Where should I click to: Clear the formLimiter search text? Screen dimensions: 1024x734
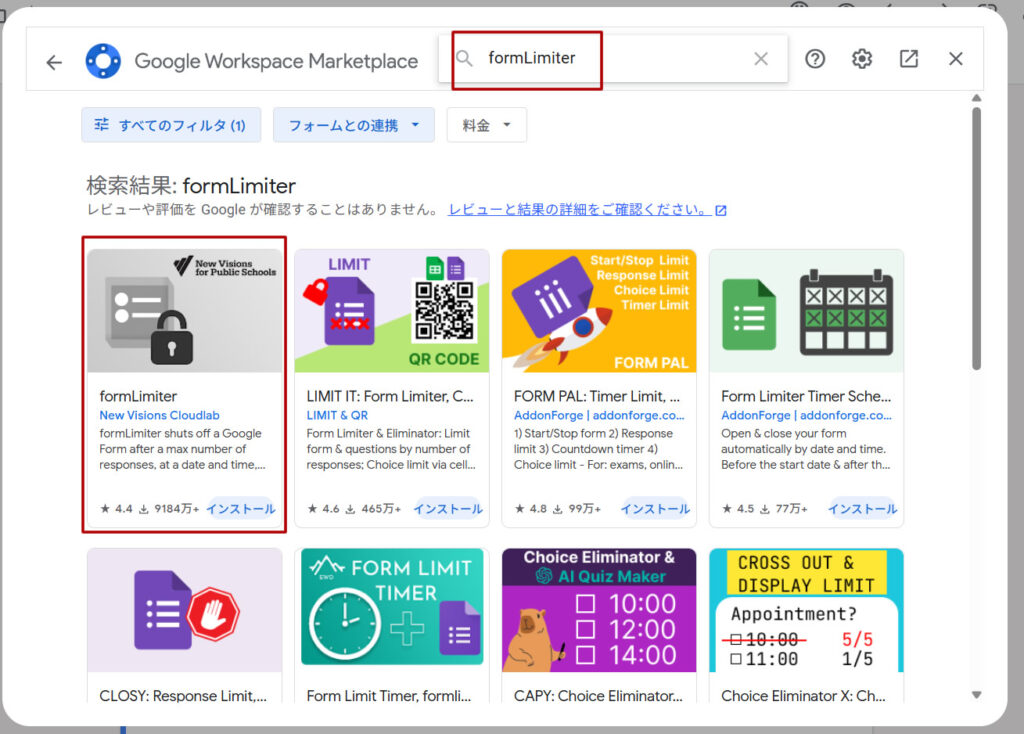[x=761, y=59]
